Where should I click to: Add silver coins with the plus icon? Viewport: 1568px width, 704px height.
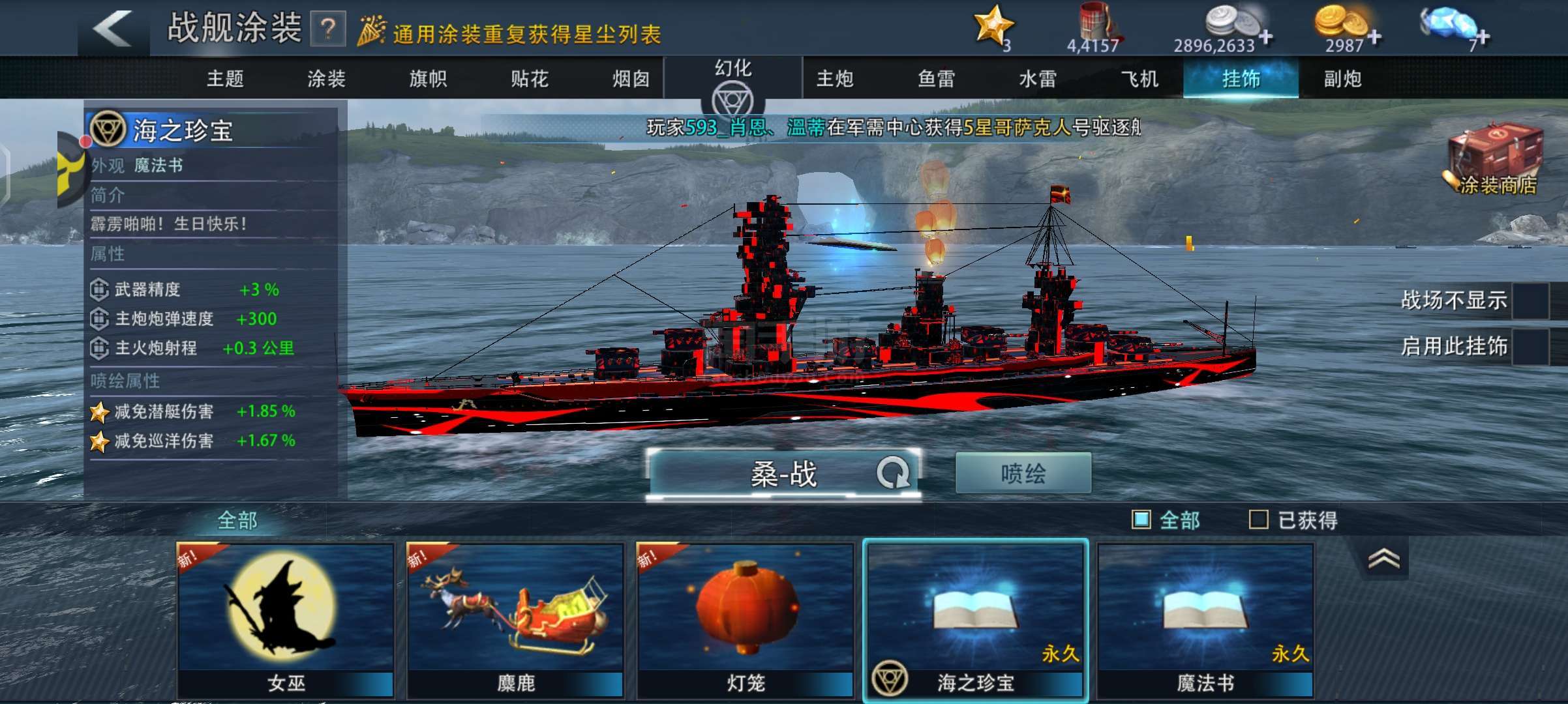pyautogui.click(x=1266, y=37)
